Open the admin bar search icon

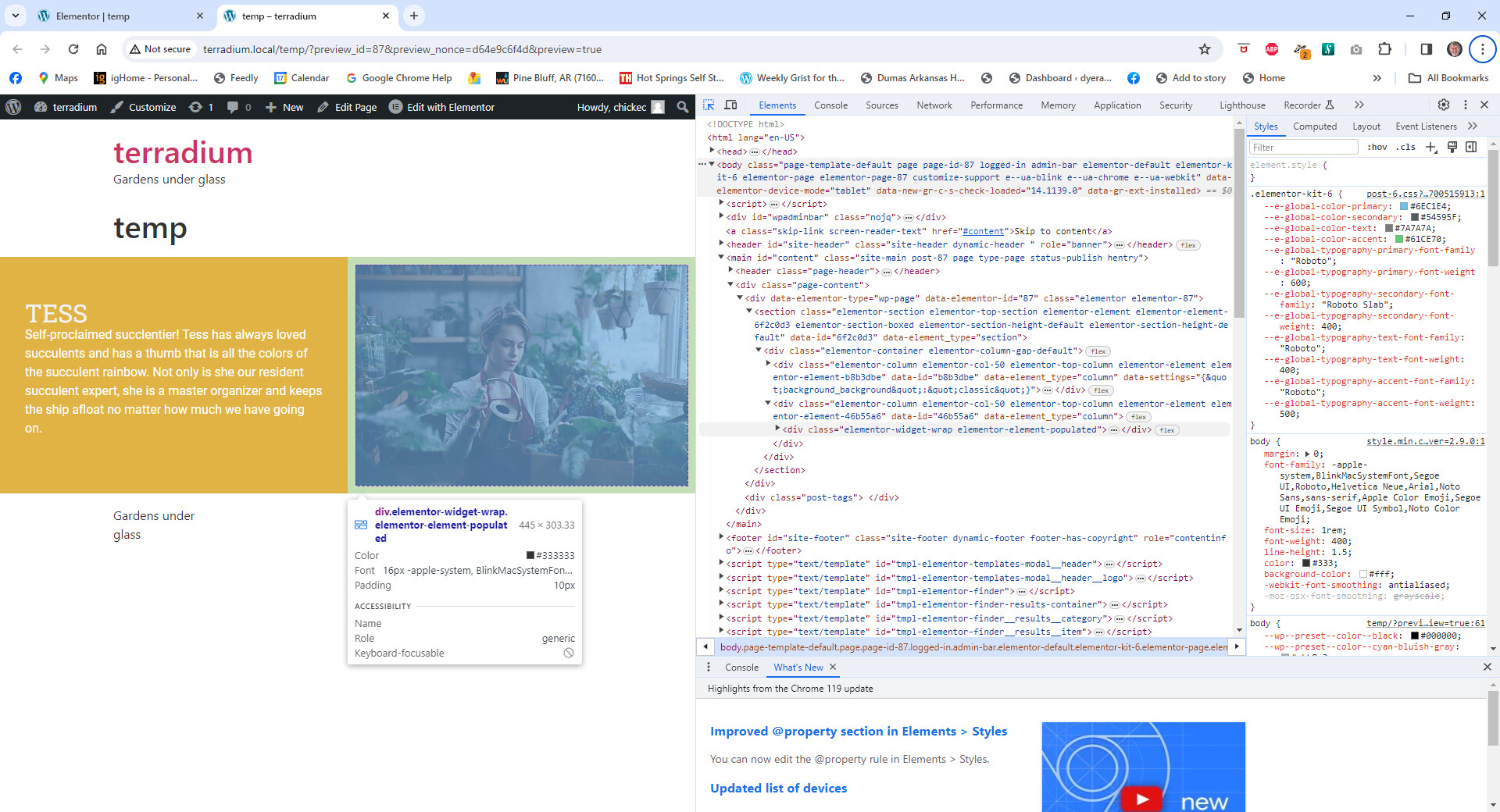pyautogui.click(x=683, y=107)
